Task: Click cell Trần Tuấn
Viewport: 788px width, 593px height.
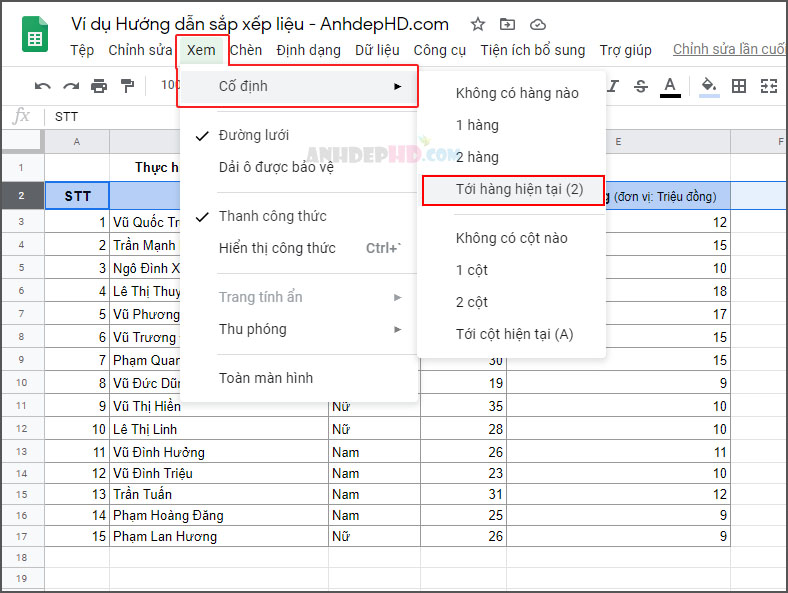Action: pyautogui.click(x=219, y=494)
